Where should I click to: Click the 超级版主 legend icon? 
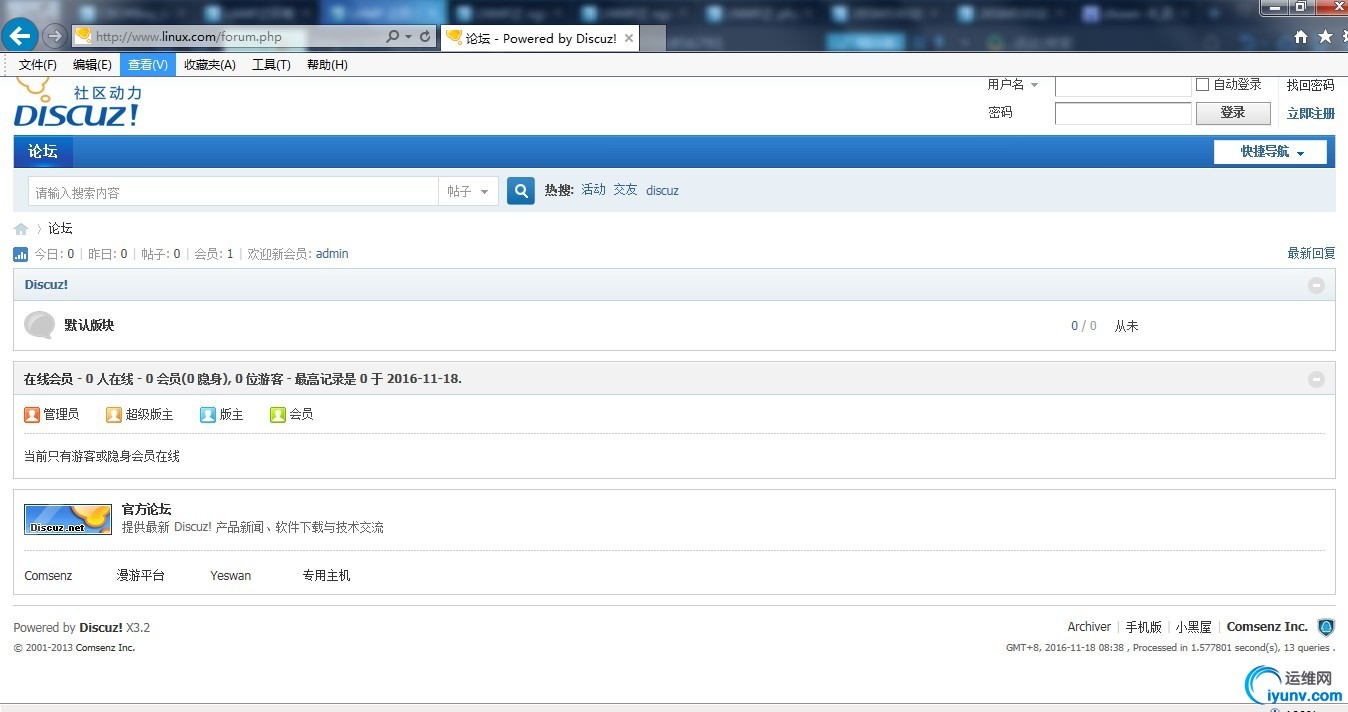114,414
